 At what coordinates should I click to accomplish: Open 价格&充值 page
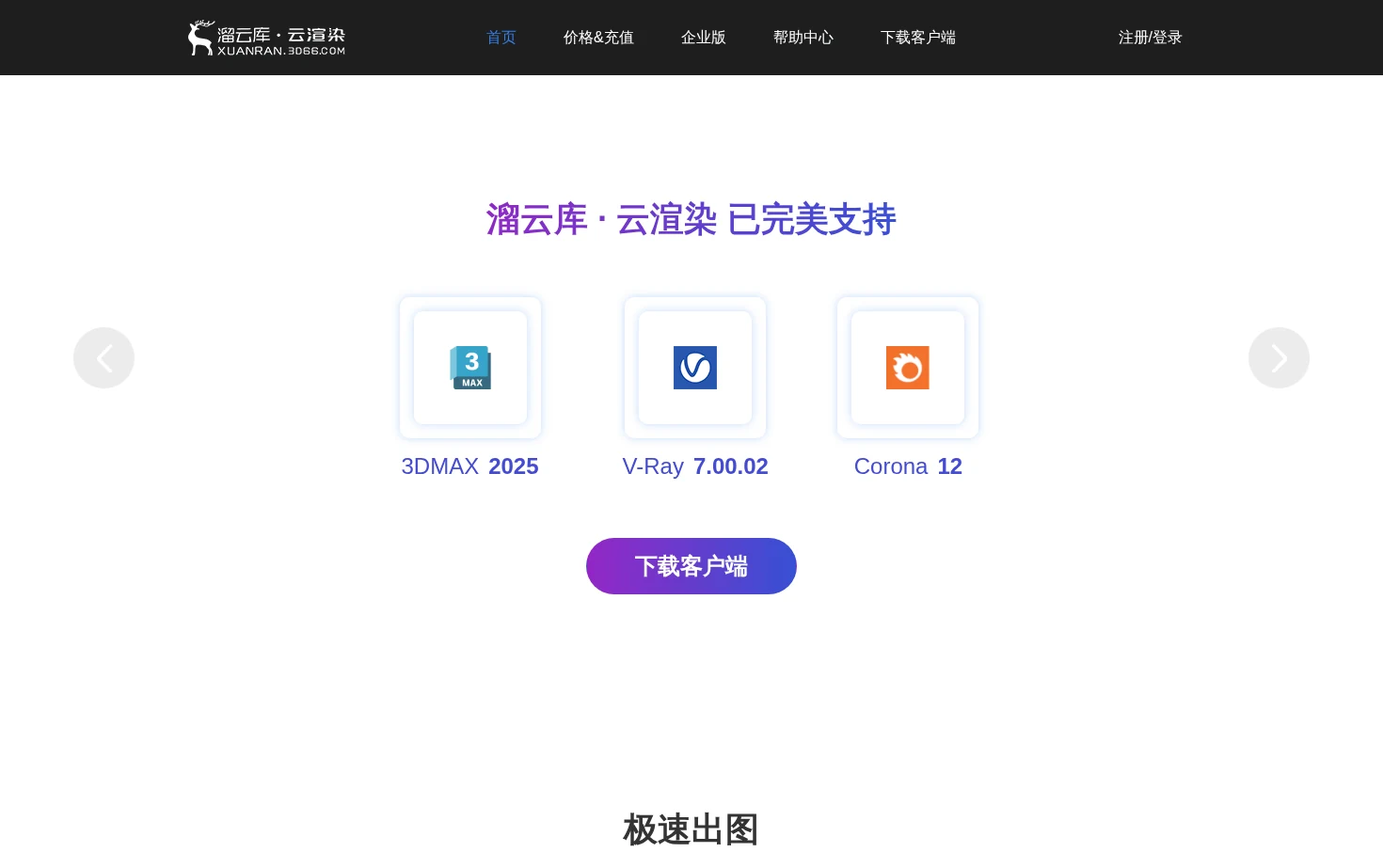point(598,38)
